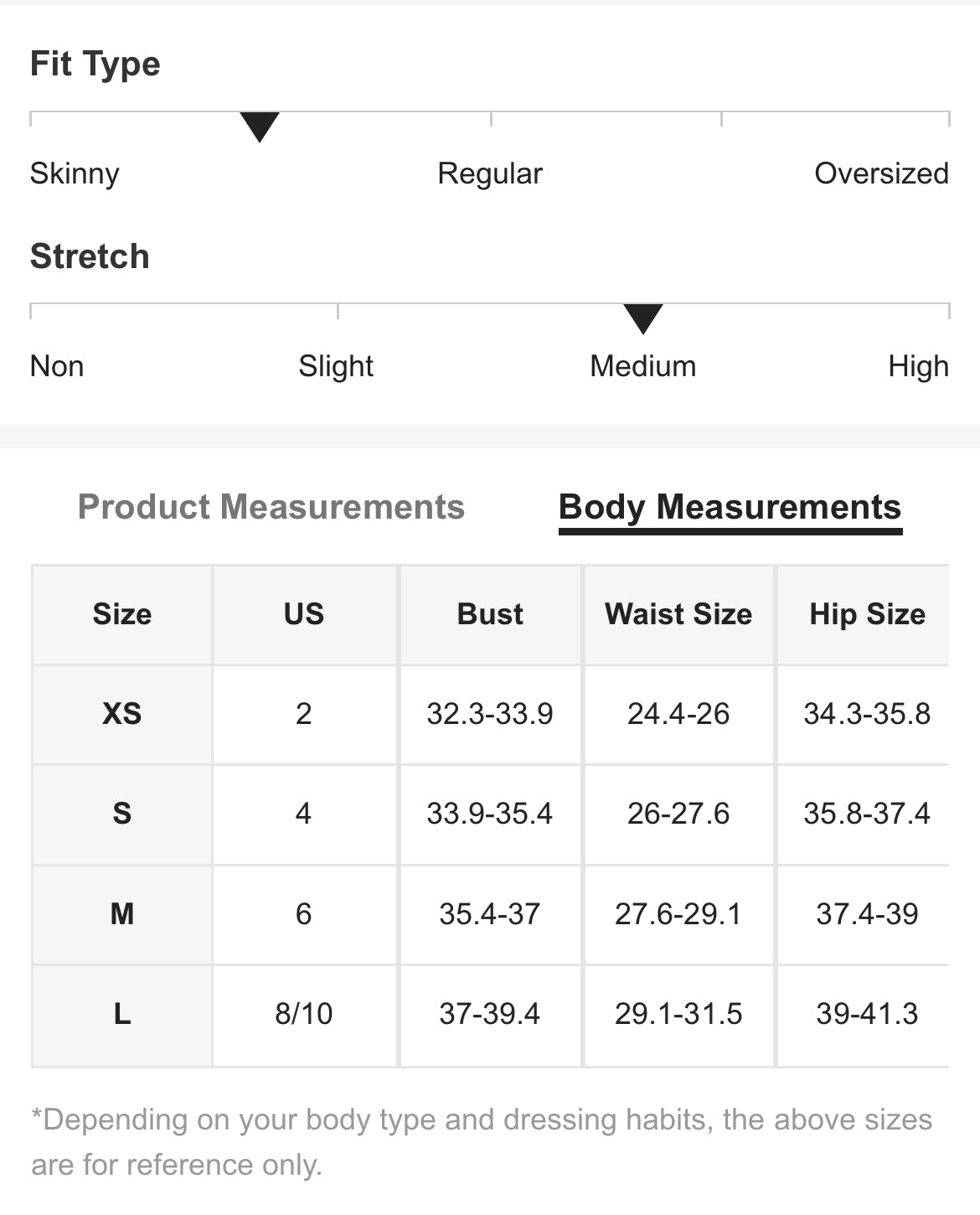Click the Fit Type triangle marker
The width and height of the screenshot is (980, 1215).
click(x=260, y=127)
